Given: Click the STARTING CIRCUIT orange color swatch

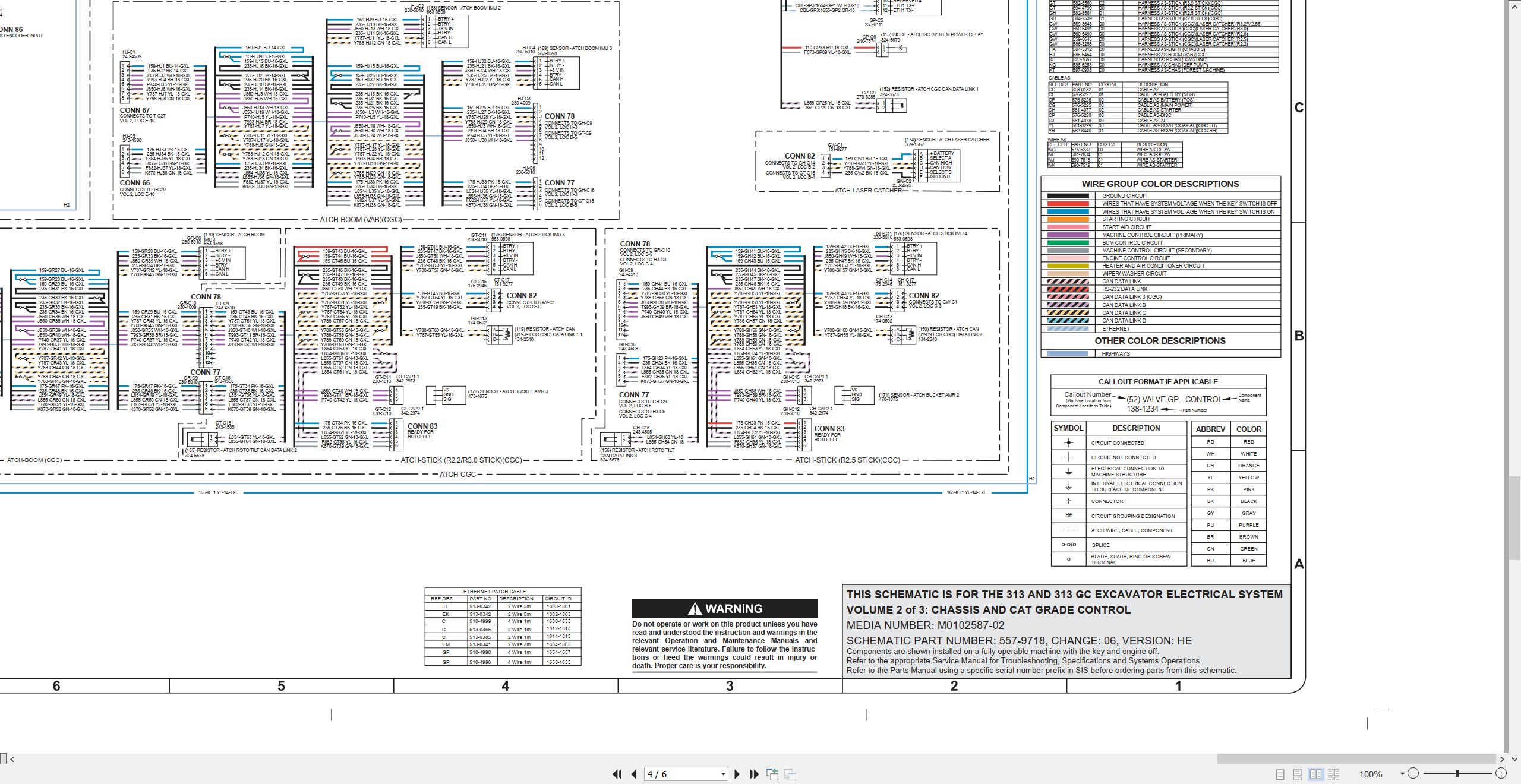Looking at the screenshot, I should point(1068,219).
